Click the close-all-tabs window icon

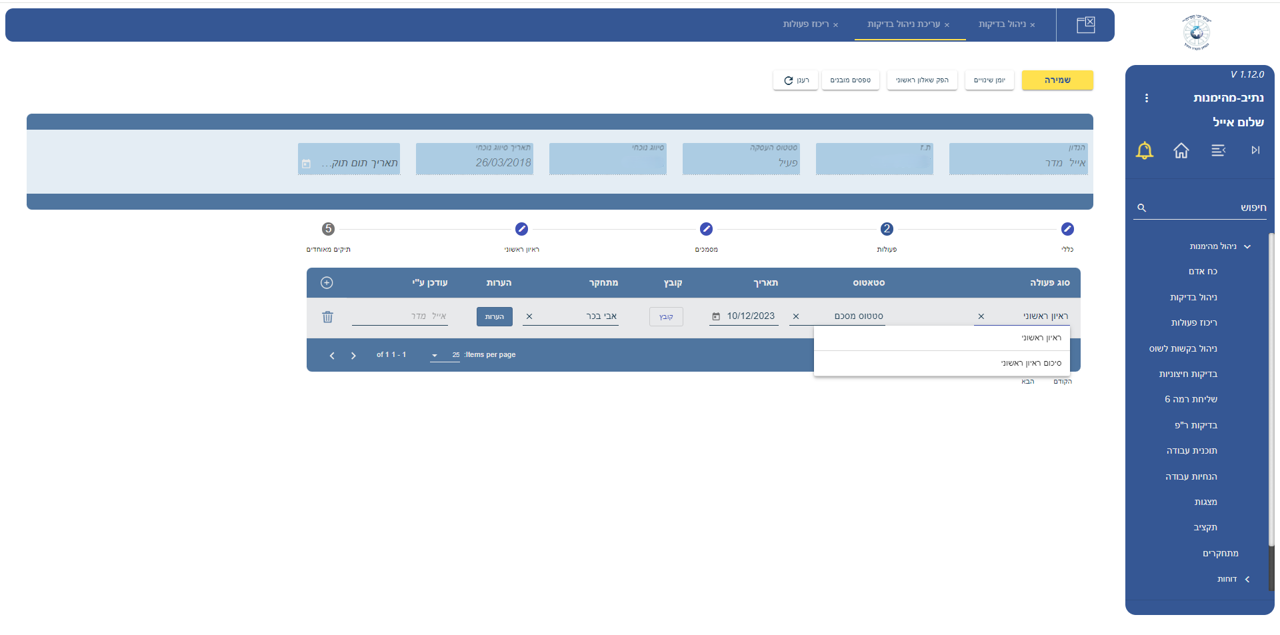click(1085, 25)
